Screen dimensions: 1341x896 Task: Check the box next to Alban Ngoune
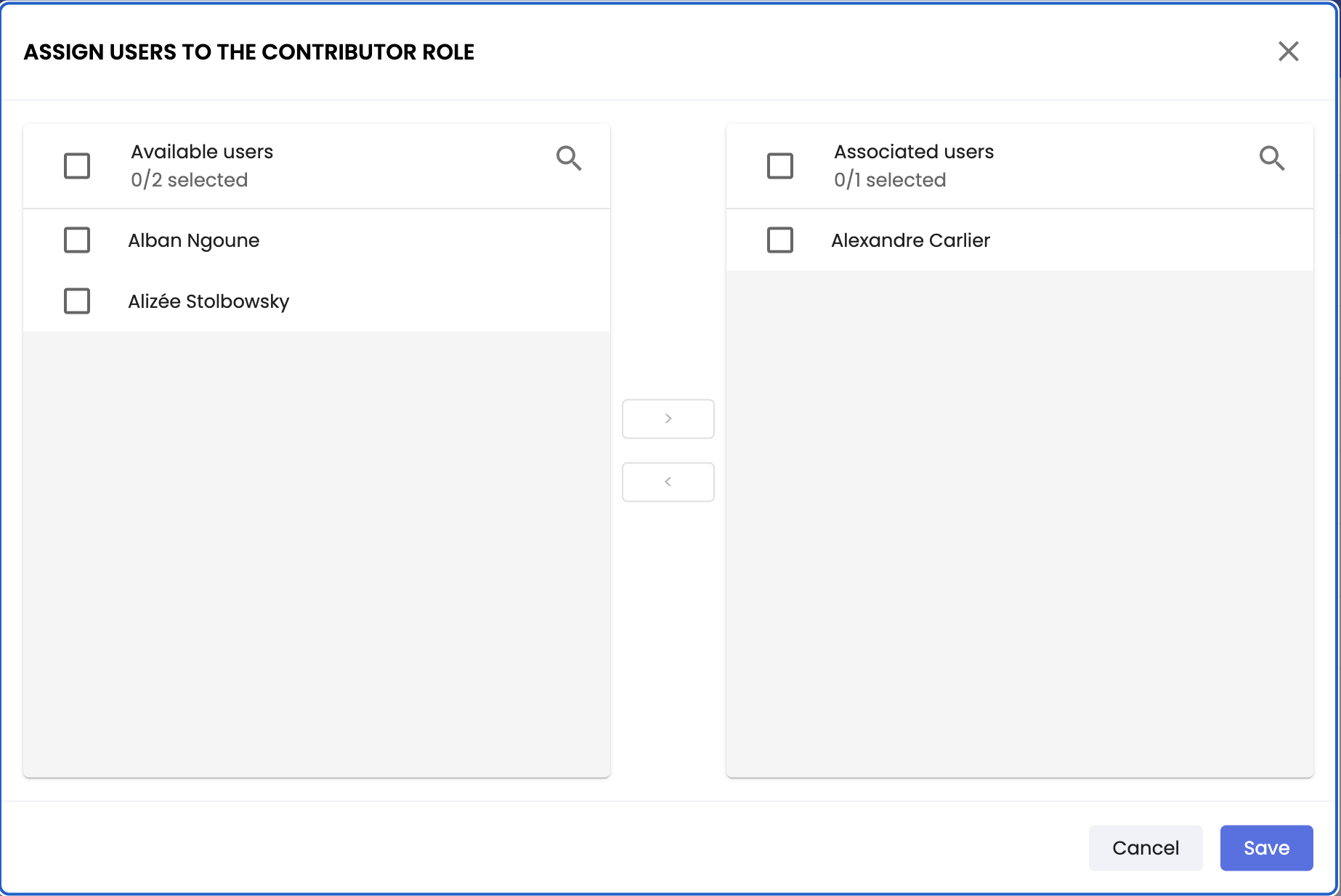[x=77, y=240]
